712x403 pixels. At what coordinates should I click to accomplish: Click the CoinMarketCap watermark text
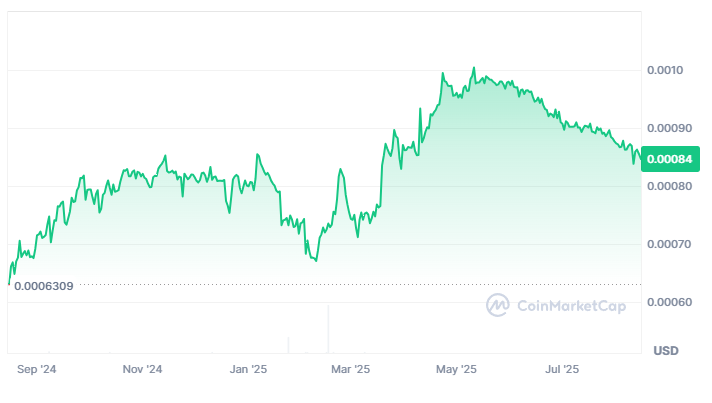(571, 306)
